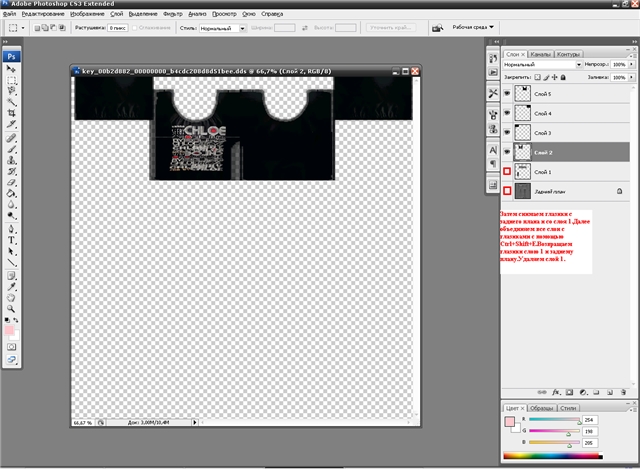Select the Magic Wand tool
Image resolution: width=640 pixels, height=470 pixels.
tap(11, 102)
